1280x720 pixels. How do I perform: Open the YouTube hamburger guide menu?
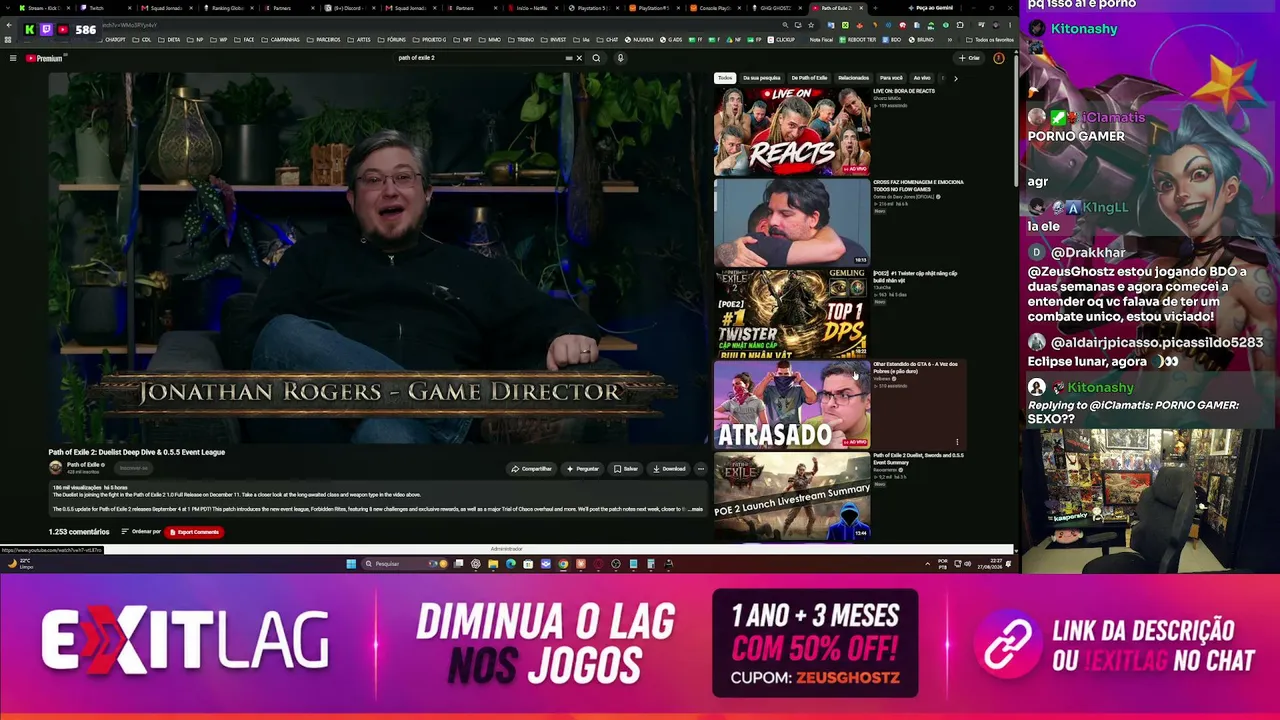coord(13,58)
